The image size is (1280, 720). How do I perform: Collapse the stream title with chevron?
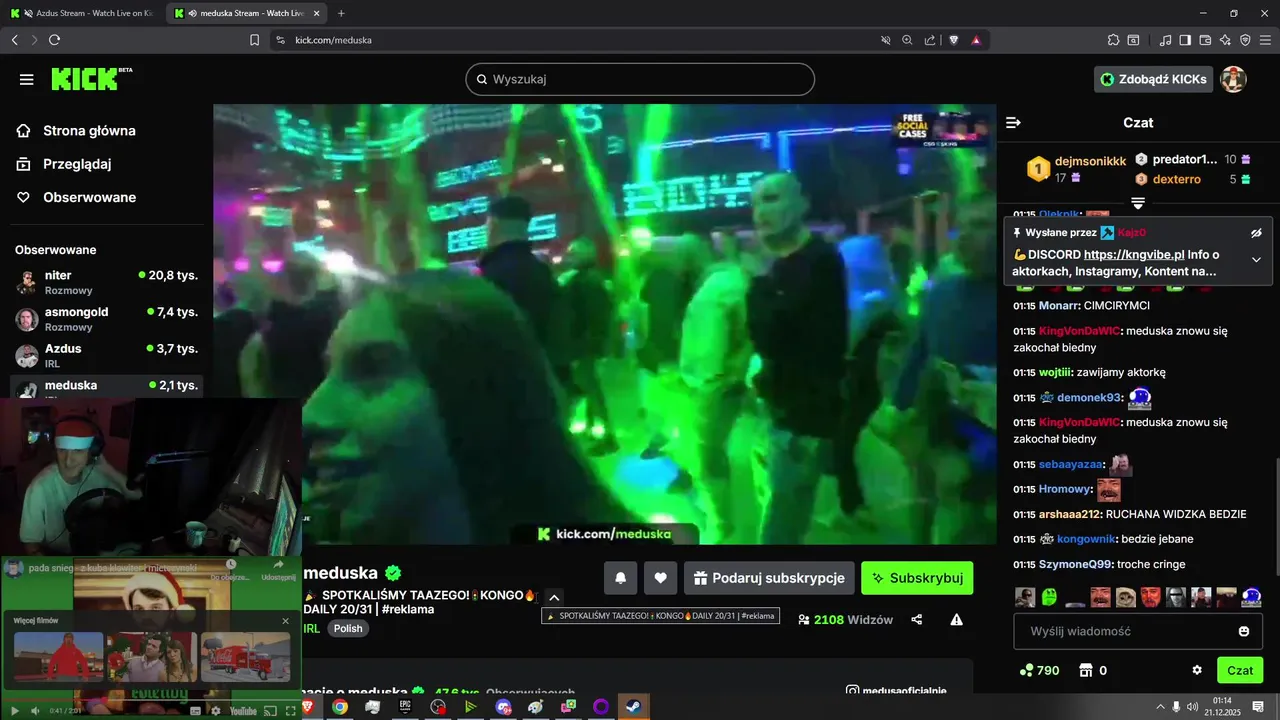pos(555,597)
